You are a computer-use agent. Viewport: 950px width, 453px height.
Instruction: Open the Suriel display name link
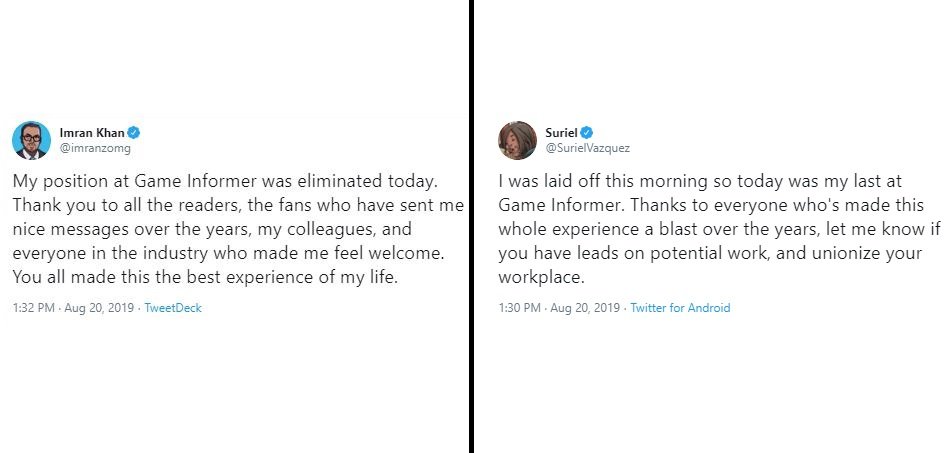[x=561, y=133]
